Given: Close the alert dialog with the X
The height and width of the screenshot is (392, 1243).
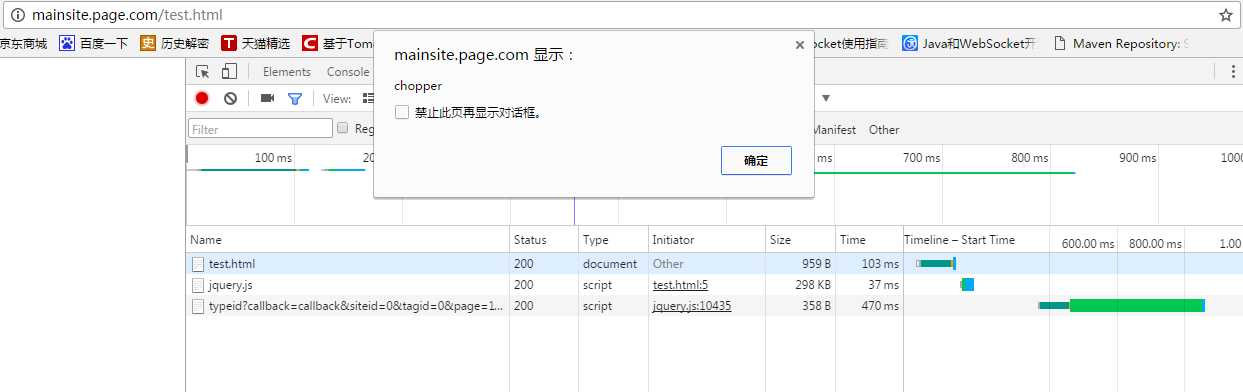Looking at the screenshot, I should 799,44.
